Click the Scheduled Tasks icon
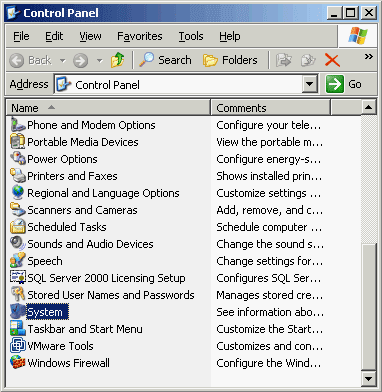382x392 pixels. pyautogui.click(x=18, y=227)
